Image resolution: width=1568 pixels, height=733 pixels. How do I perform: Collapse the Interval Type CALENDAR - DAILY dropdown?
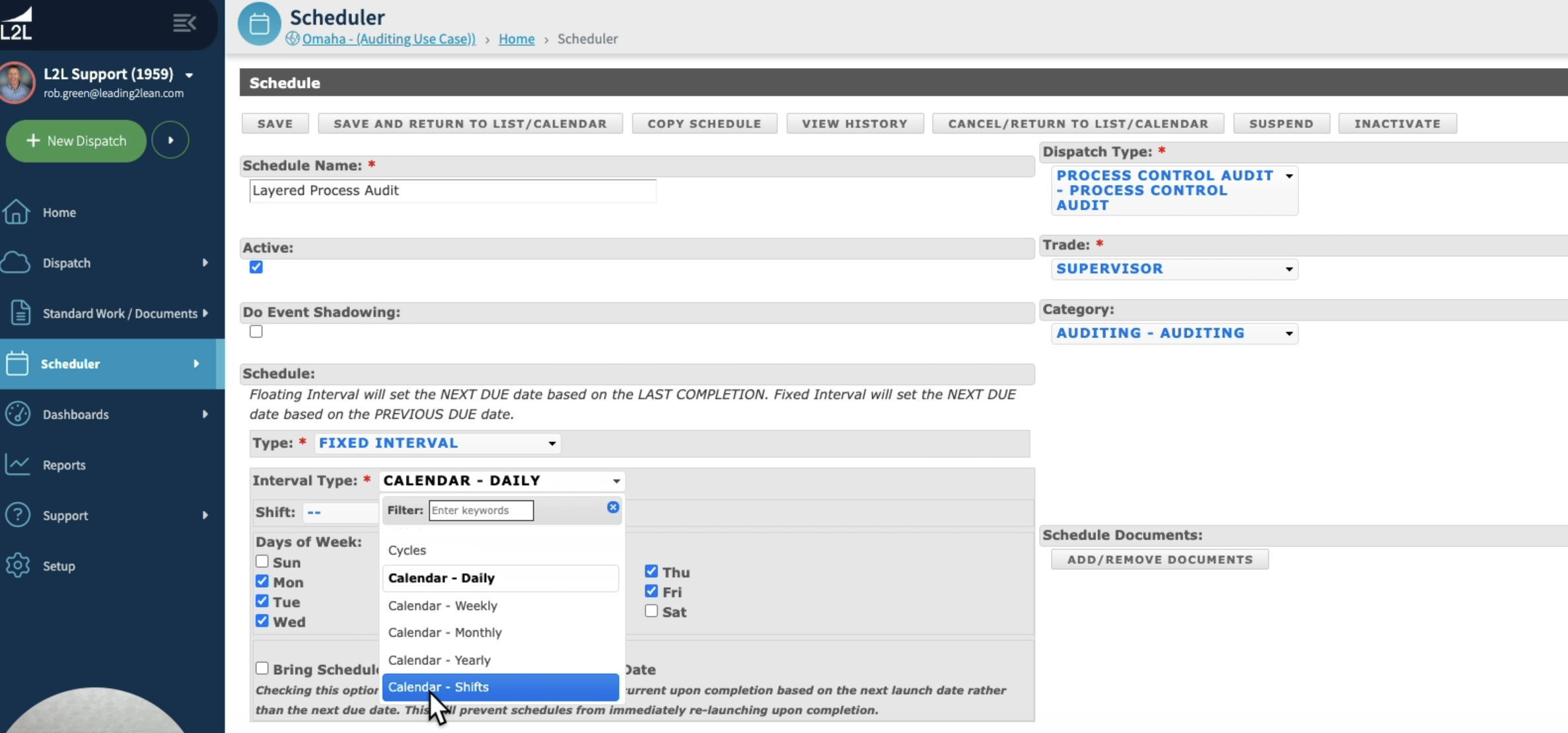(x=501, y=481)
